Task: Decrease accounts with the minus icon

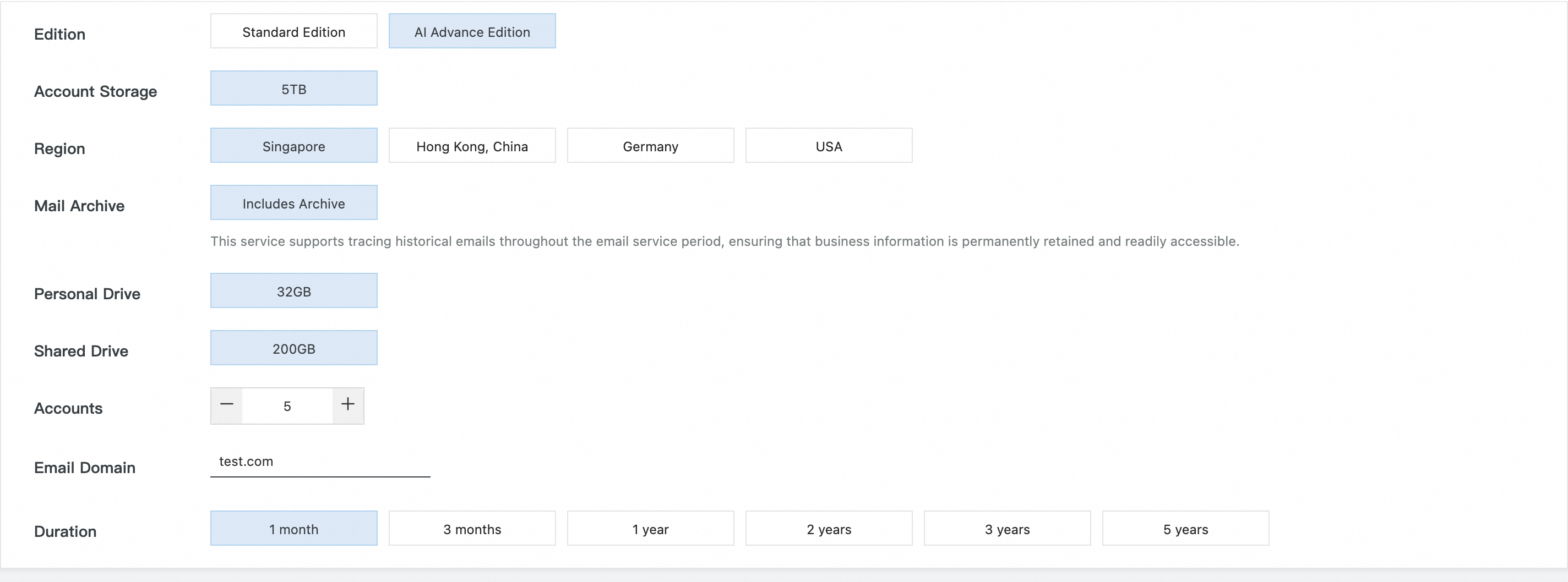Action: click(x=226, y=405)
